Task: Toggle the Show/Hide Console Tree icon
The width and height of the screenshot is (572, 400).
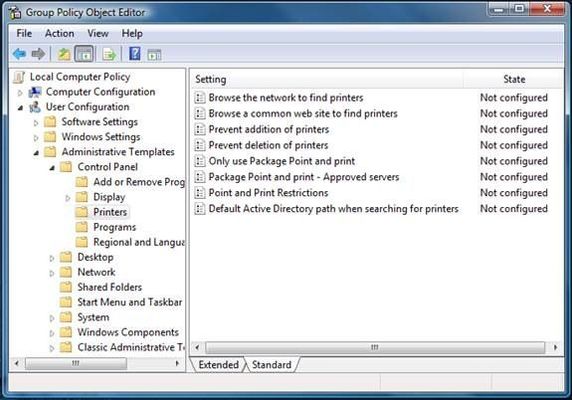Action: [x=84, y=54]
